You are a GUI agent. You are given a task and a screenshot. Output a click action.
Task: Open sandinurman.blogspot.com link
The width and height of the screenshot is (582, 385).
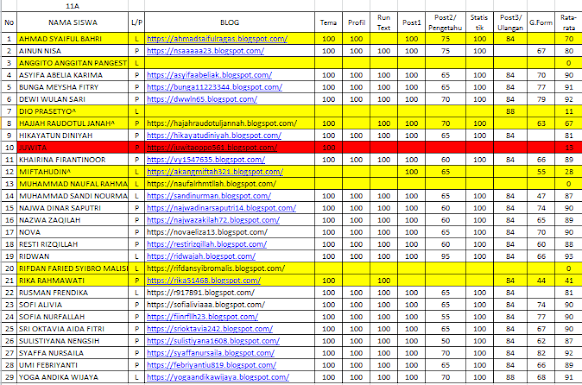pyautogui.click(x=209, y=196)
